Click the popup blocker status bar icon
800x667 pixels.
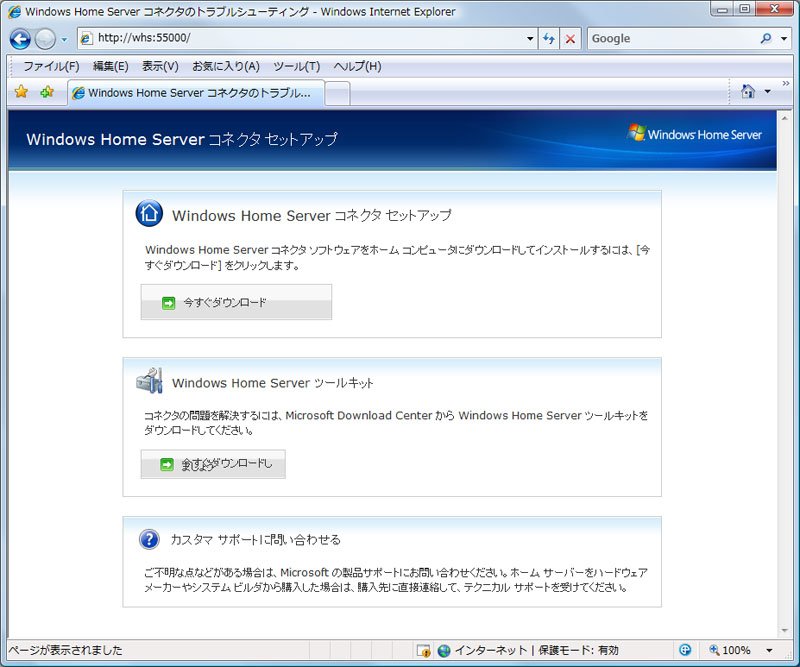[423, 650]
